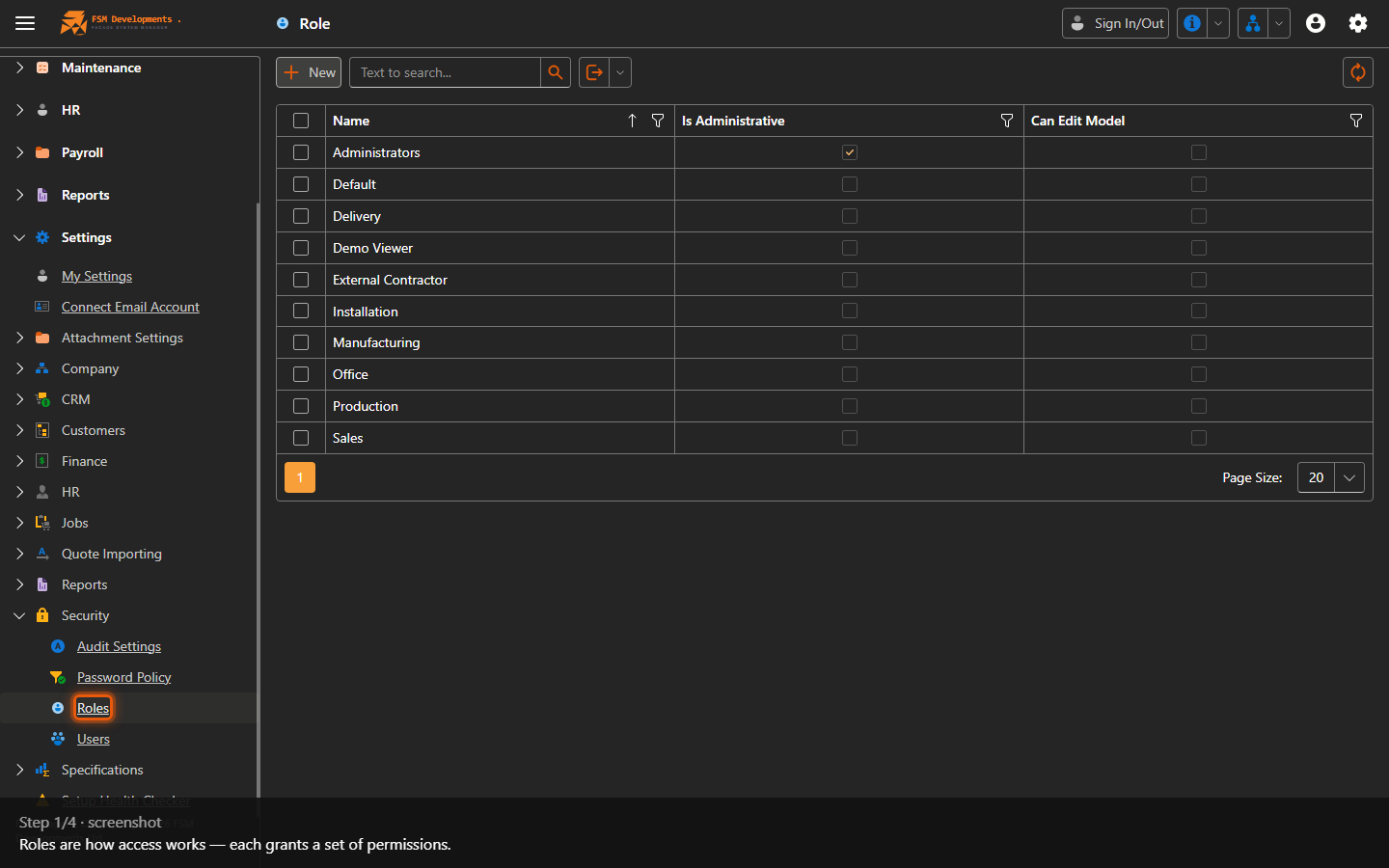Screen dimensions: 1389x868
Task: Focus the Text to search field
Action: pyautogui.click(x=445, y=72)
